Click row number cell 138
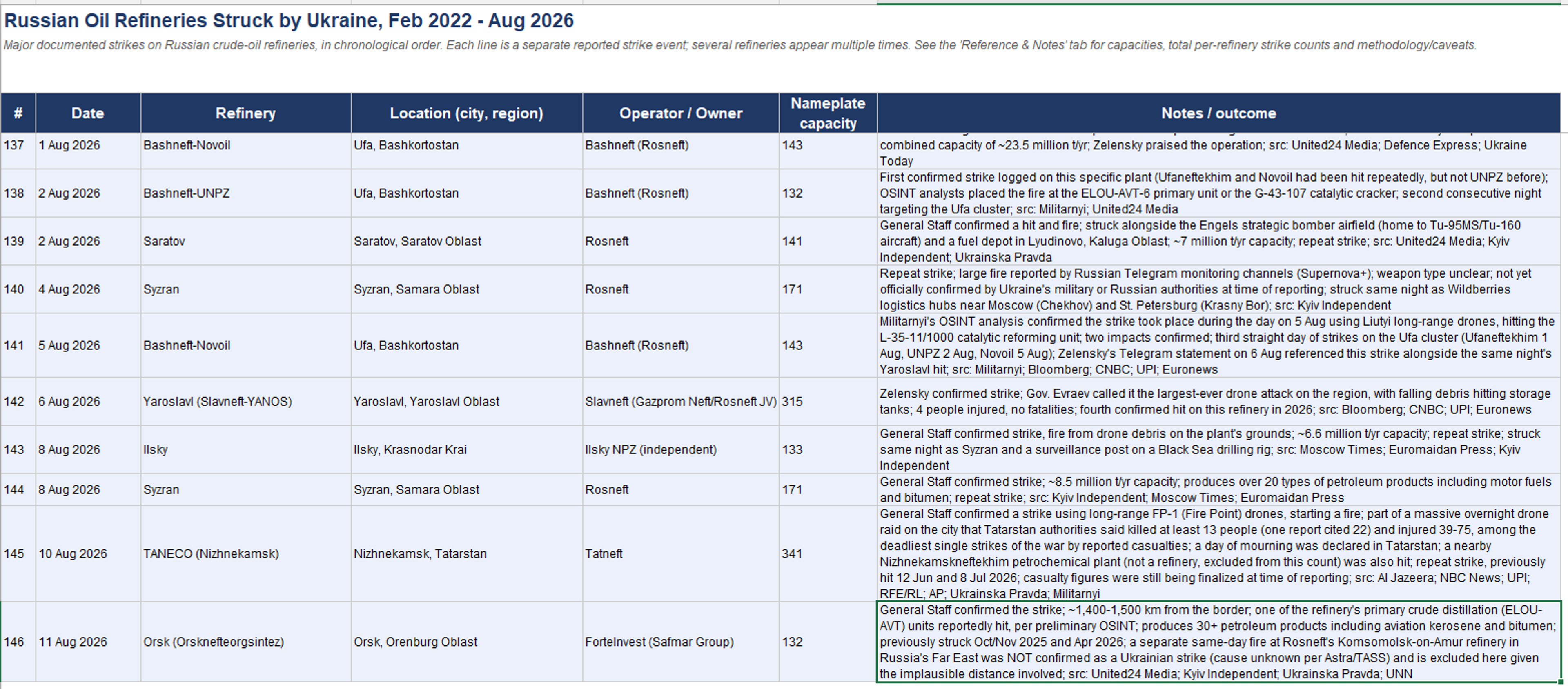 pos(18,193)
